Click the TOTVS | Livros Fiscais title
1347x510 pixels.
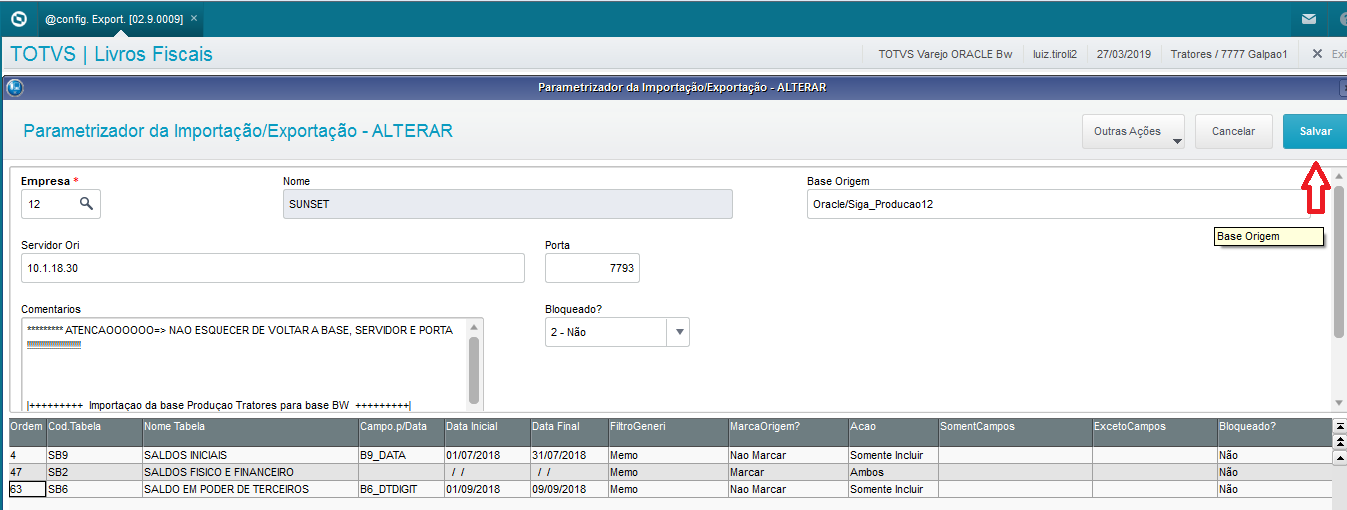[111, 54]
